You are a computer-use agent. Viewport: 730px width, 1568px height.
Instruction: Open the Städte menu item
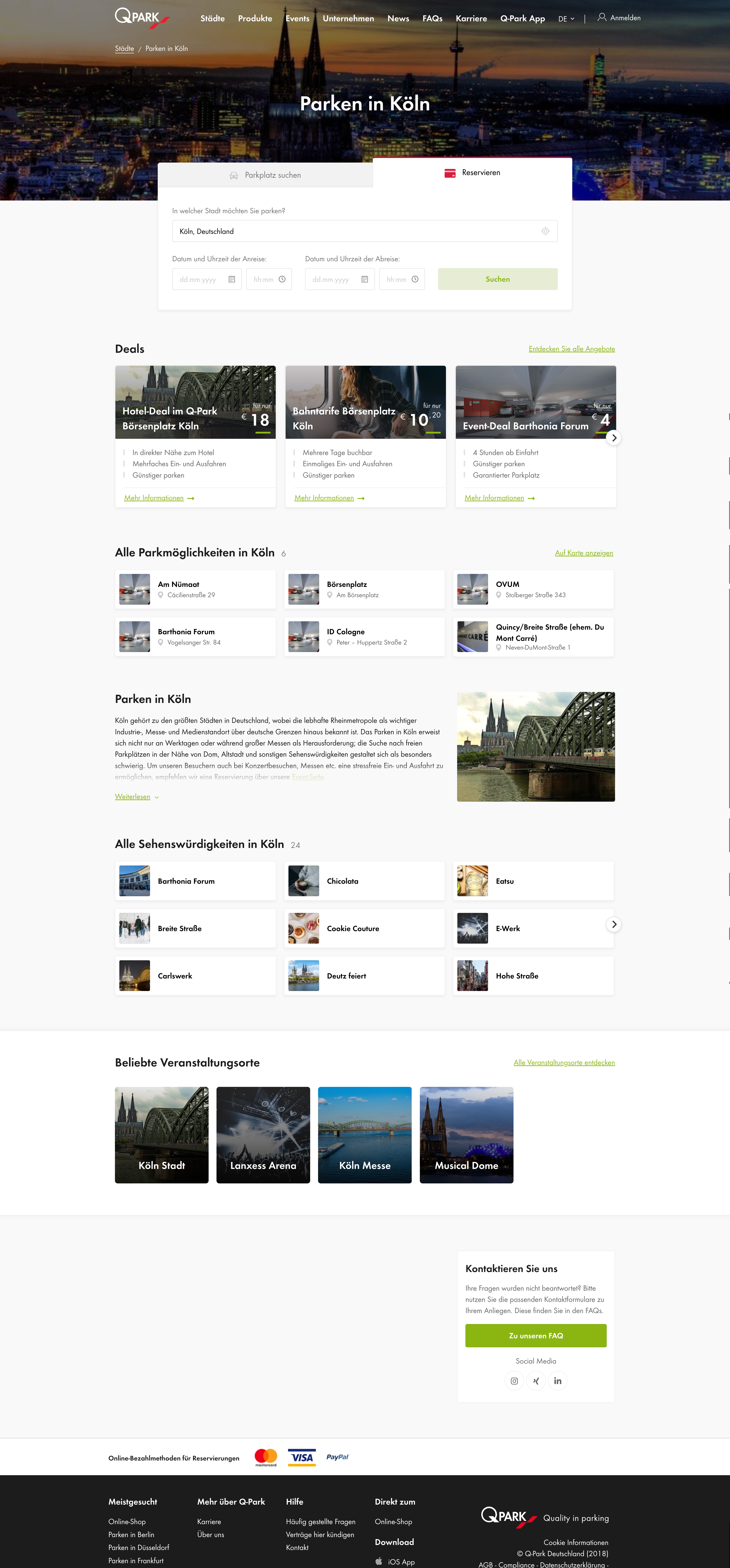[212, 18]
